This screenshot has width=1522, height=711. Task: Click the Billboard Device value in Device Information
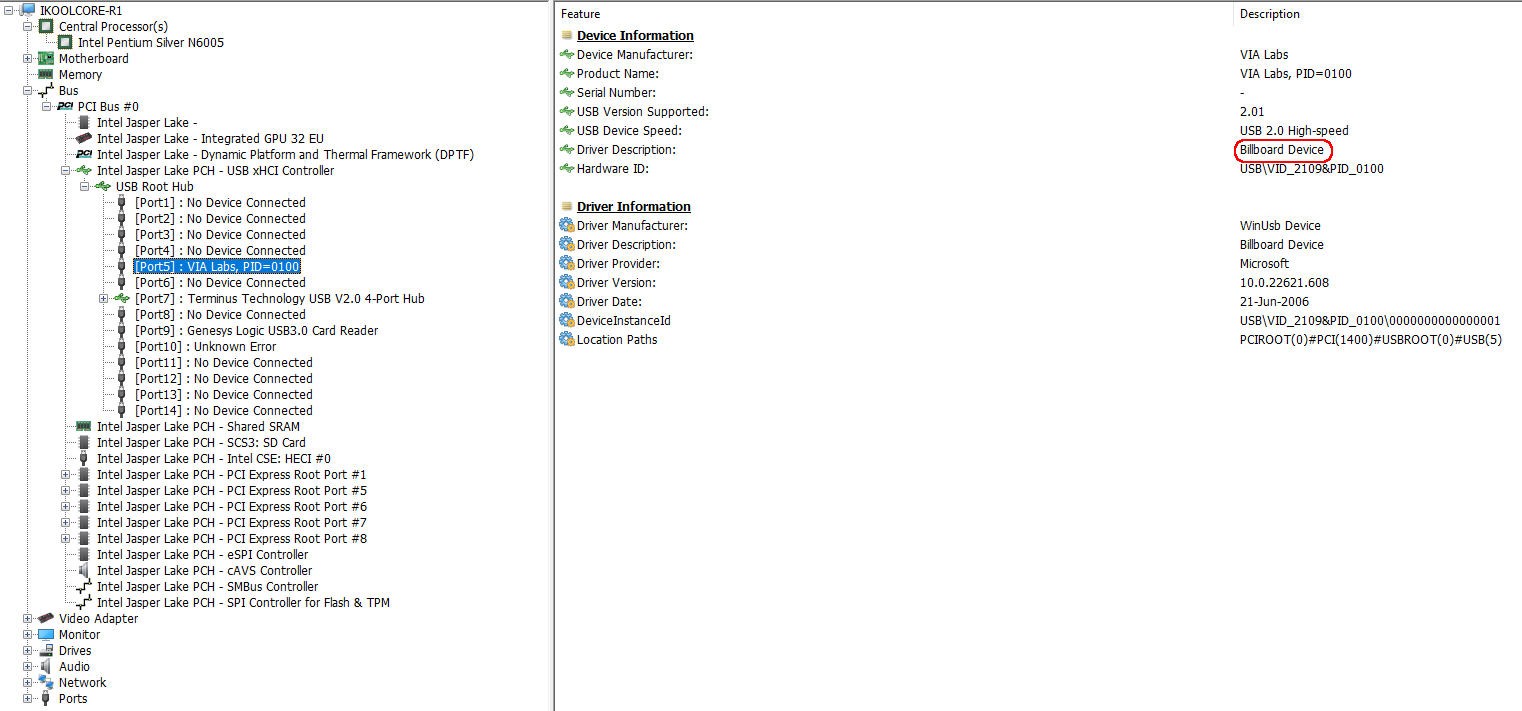tap(1281, 150)
